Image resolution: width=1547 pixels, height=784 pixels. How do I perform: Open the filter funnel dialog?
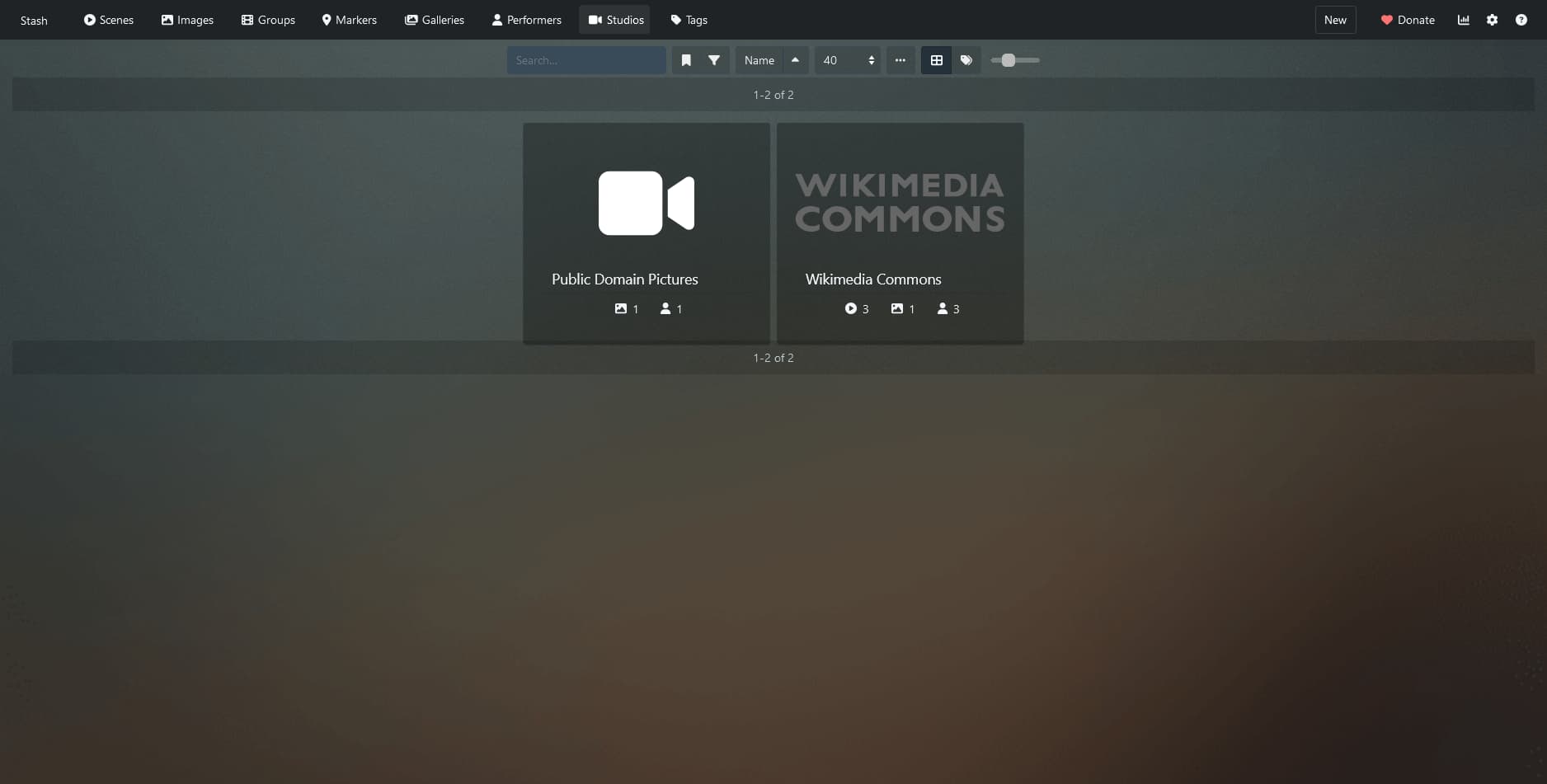[714, 60]
